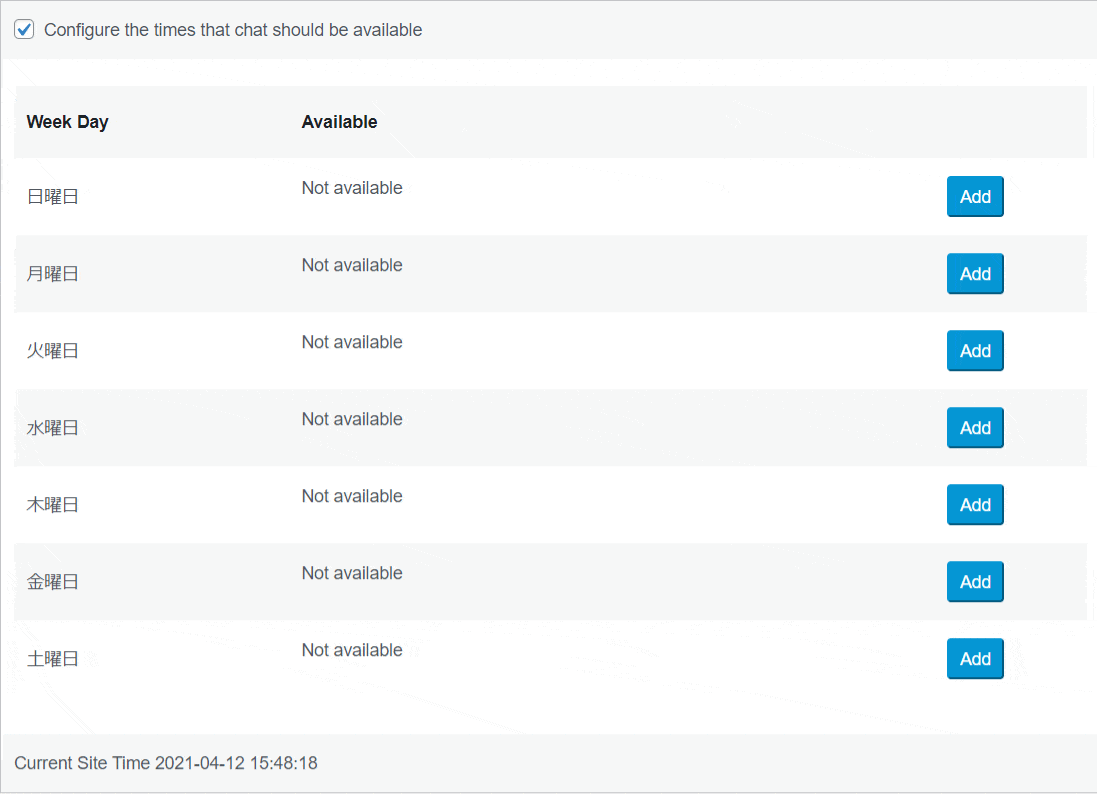Viewport: 1097px width, 794px height.
Task: Click the Current Site Time text
Action: (x=166, y=763)
